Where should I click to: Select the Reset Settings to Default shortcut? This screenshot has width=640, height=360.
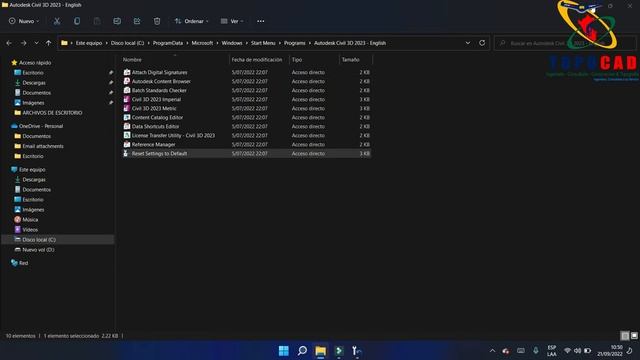(x=247, y=153)
